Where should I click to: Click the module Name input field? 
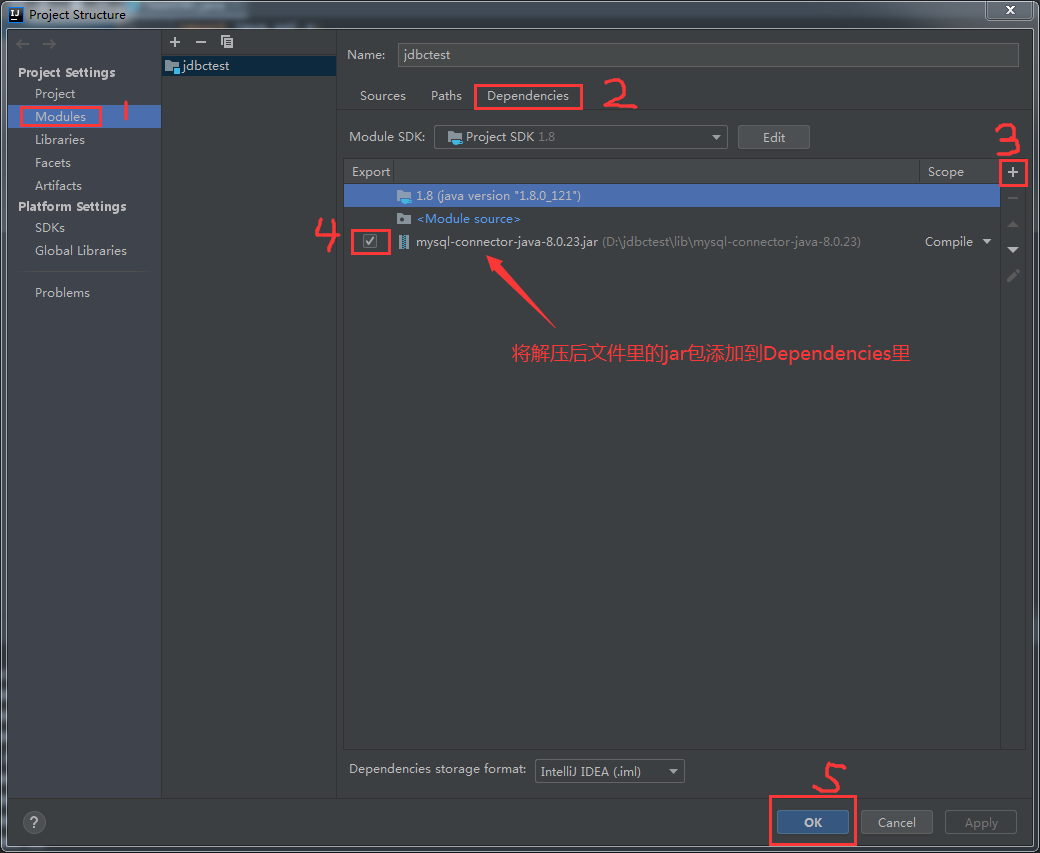coord(708,54)
